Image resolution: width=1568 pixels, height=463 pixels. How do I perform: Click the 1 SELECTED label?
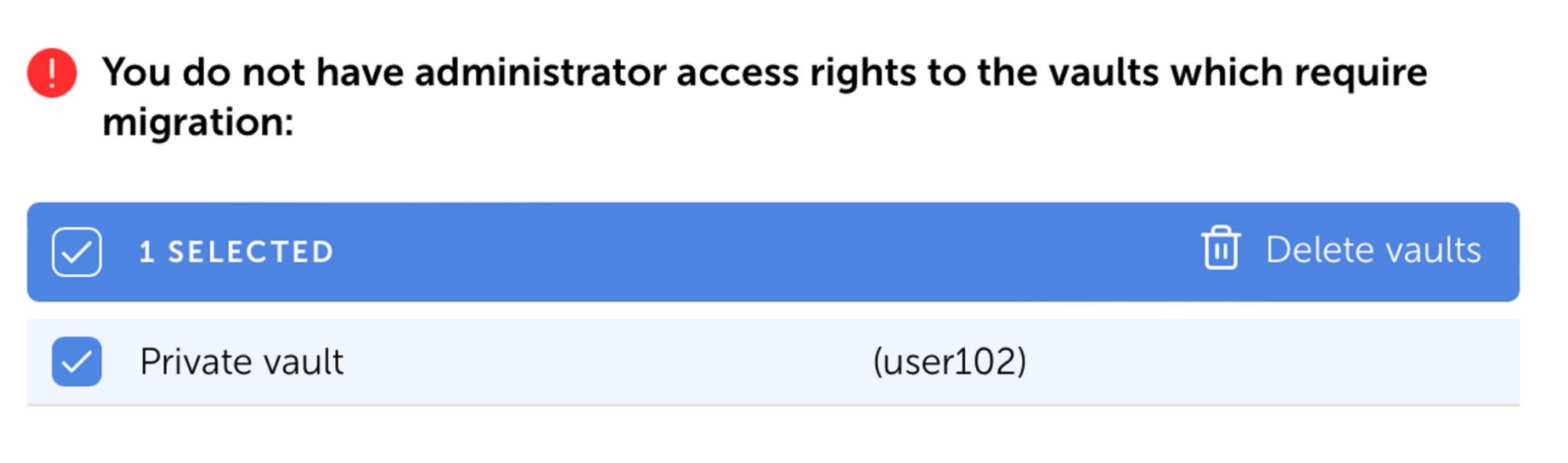coord(238,251)
